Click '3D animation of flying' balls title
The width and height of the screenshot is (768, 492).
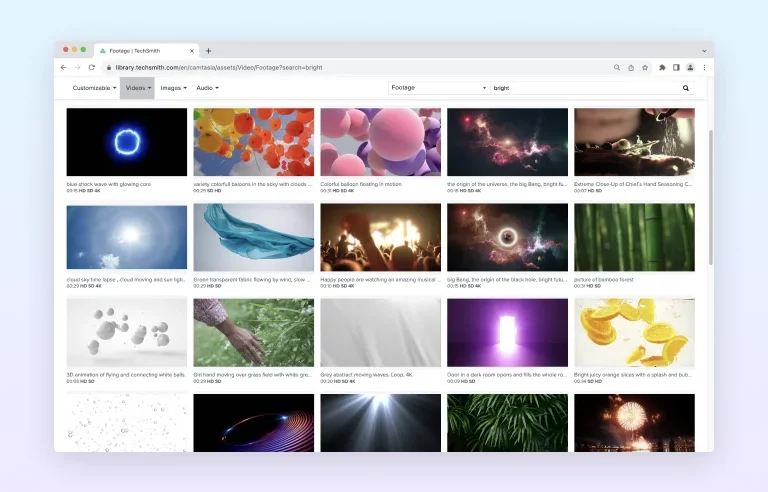coord(126,375)
